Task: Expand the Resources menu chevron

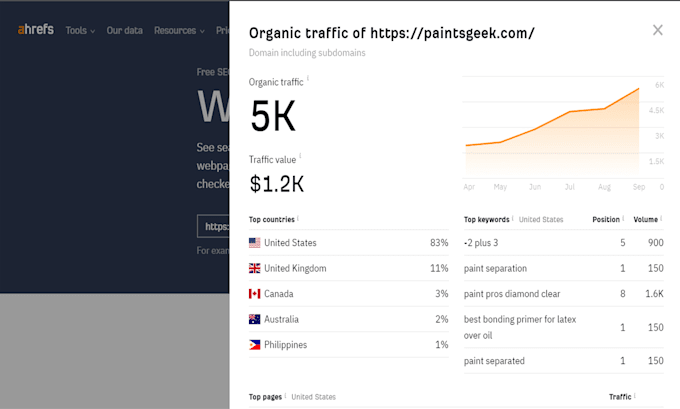Action: (x=202, y=31)
